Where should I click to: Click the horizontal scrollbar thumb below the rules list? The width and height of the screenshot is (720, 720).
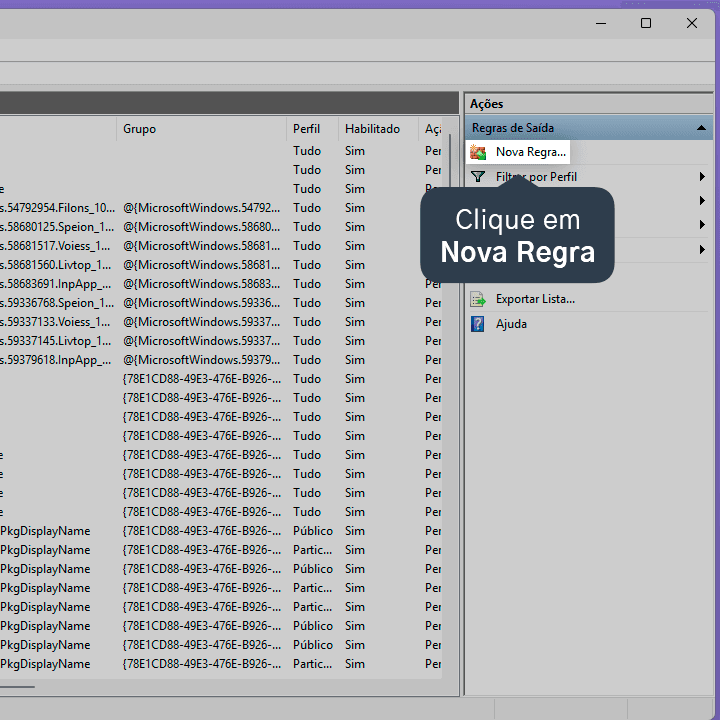pyautogui.click(x=17, y=687)
